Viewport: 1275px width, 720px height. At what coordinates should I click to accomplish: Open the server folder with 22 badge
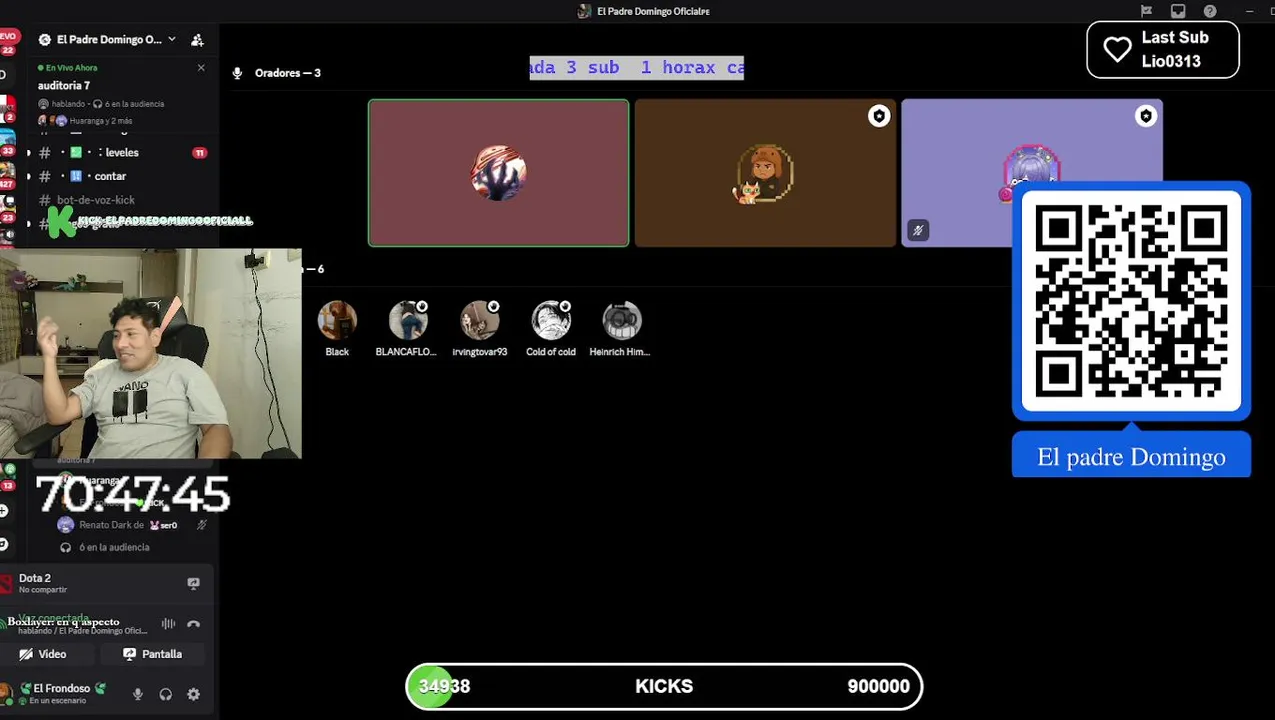click(7, 41)
